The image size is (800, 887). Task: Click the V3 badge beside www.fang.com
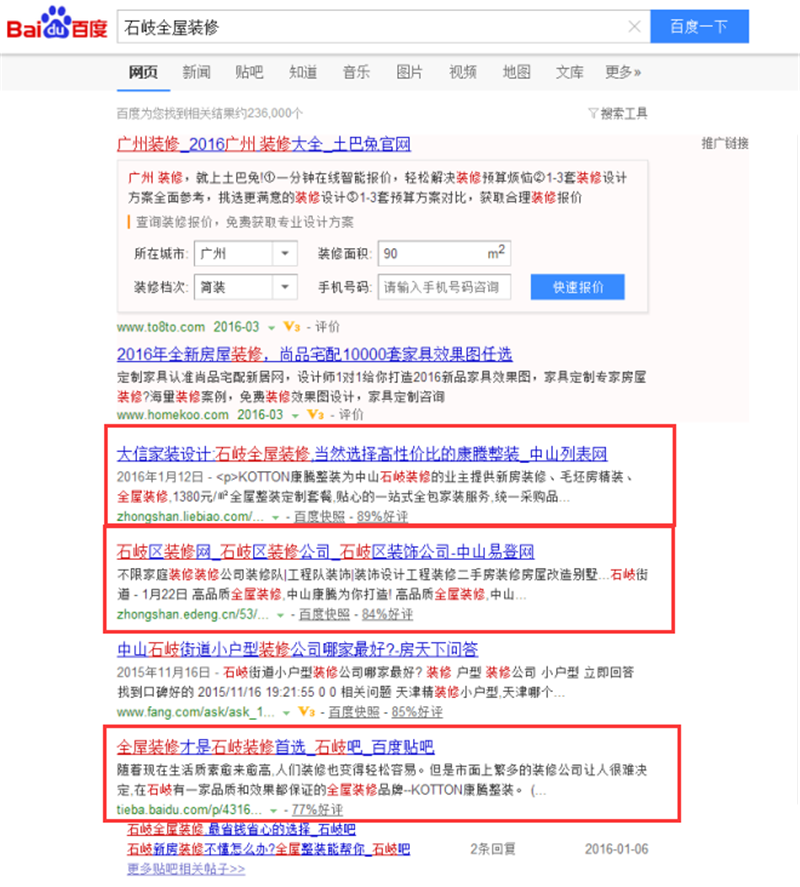point(307,712)
